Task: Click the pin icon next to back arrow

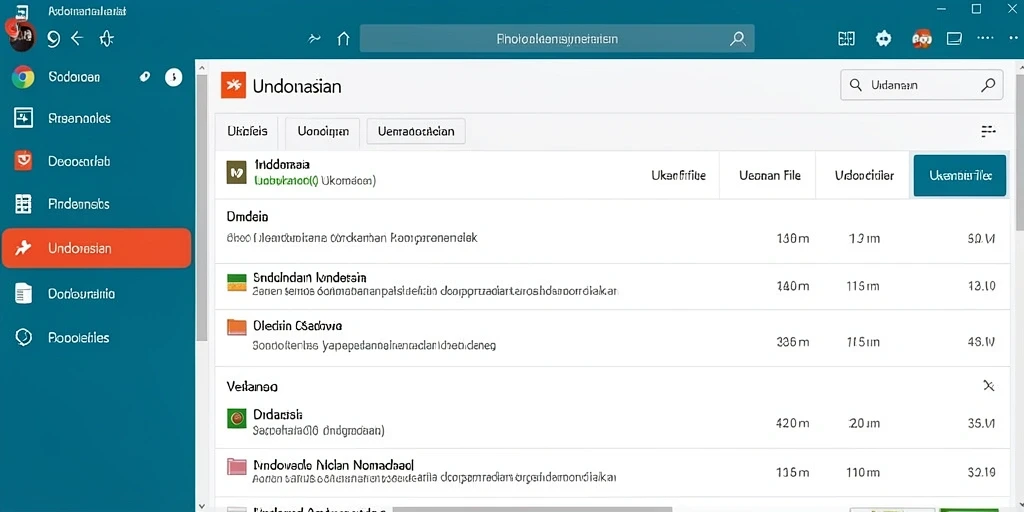Action: 106,39
